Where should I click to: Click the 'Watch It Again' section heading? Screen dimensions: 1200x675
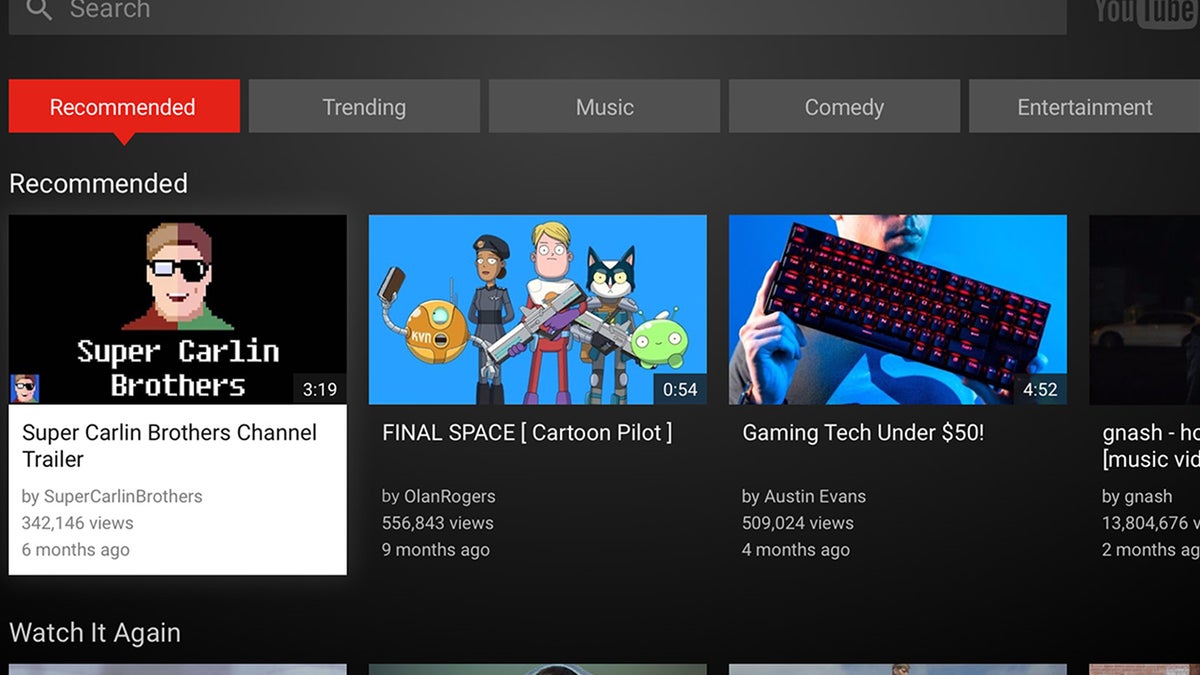click(x=95, y=633)
